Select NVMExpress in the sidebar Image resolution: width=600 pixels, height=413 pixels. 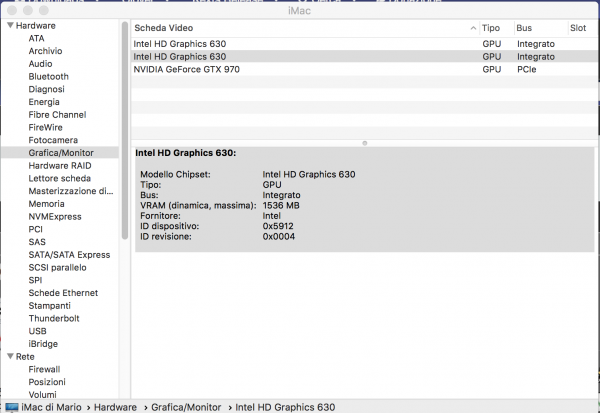(55, 216)
